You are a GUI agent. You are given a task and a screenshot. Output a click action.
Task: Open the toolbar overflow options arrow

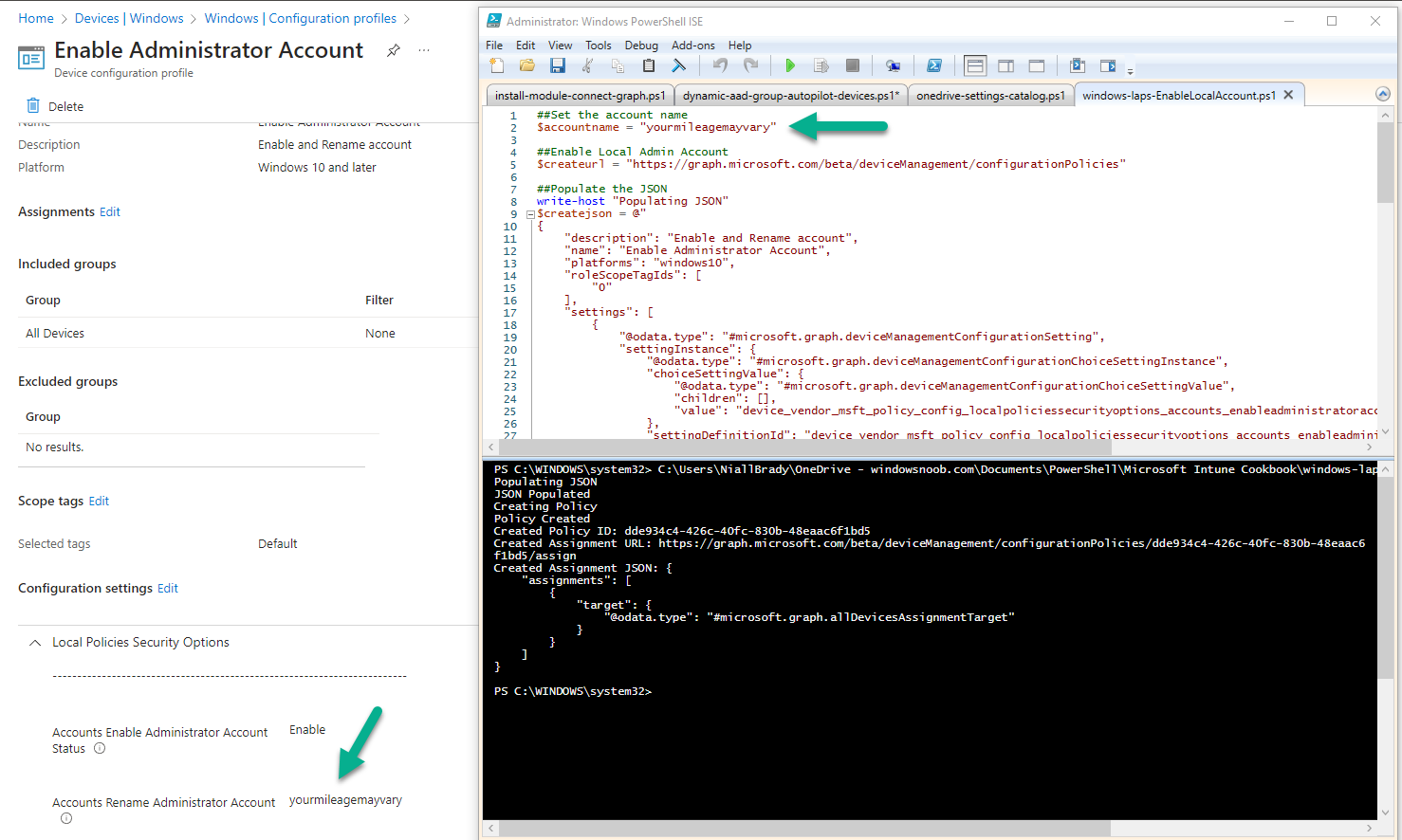click(1130, 71)
